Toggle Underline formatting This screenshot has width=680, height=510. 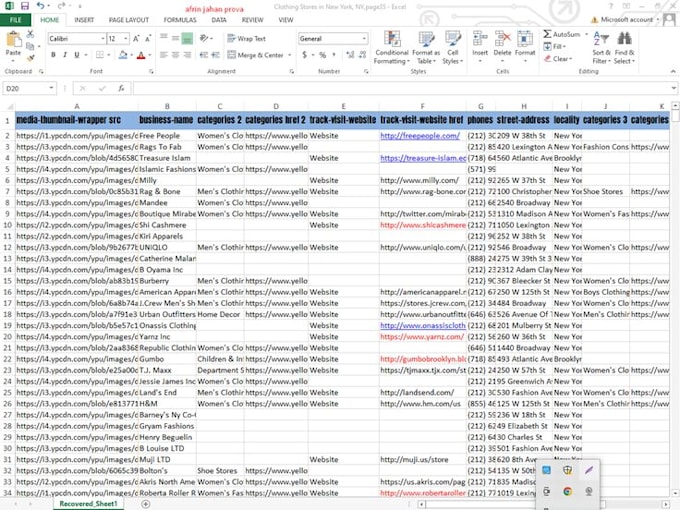coord(77,55)
